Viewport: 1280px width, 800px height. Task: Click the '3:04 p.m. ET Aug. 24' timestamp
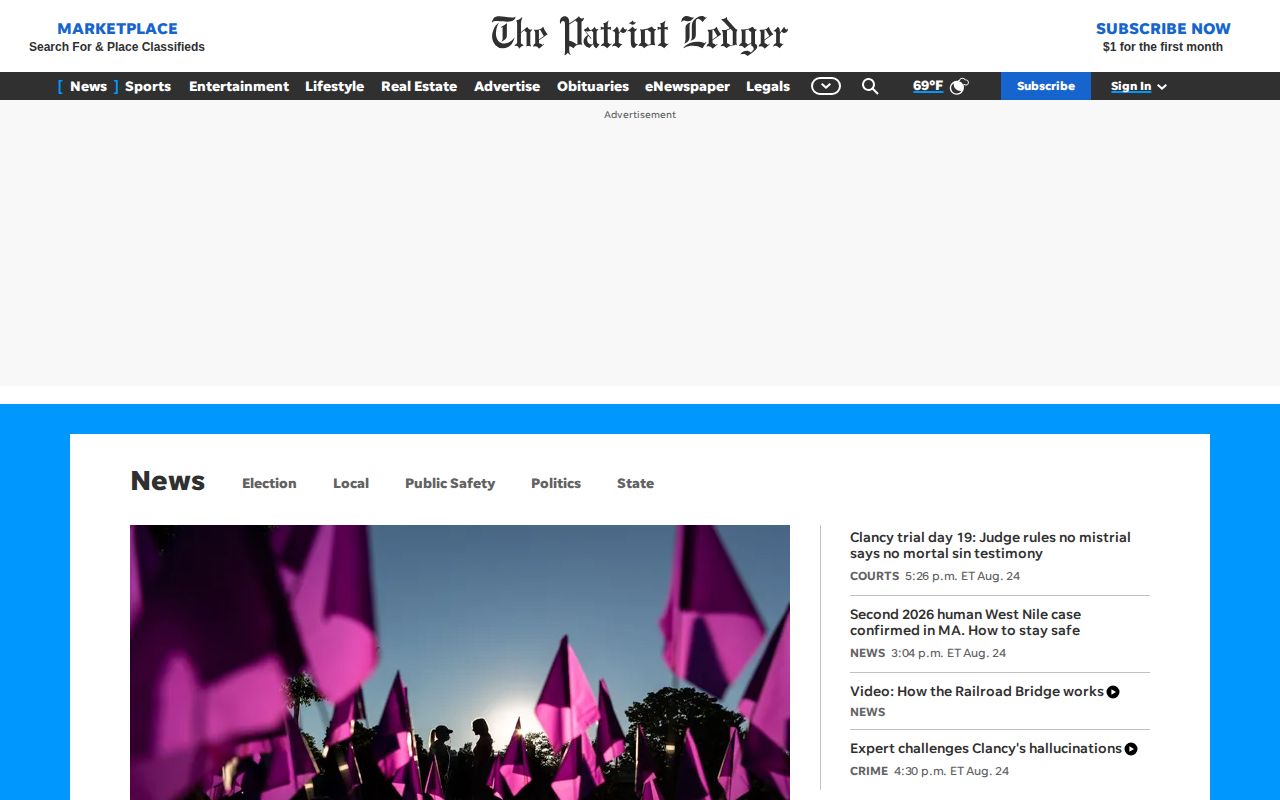(x=949, y=653)
